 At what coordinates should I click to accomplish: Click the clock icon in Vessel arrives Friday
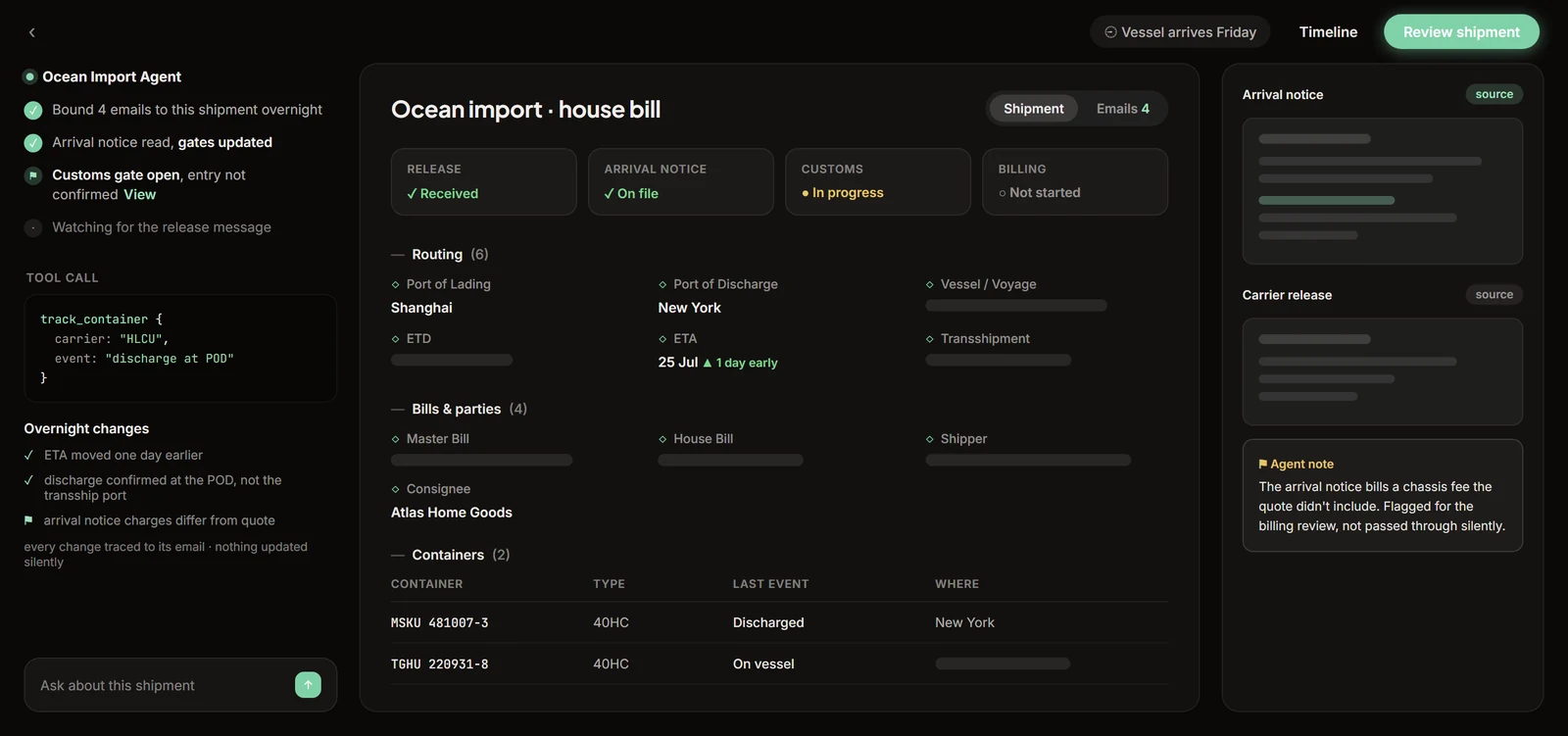pos(1110,32)
